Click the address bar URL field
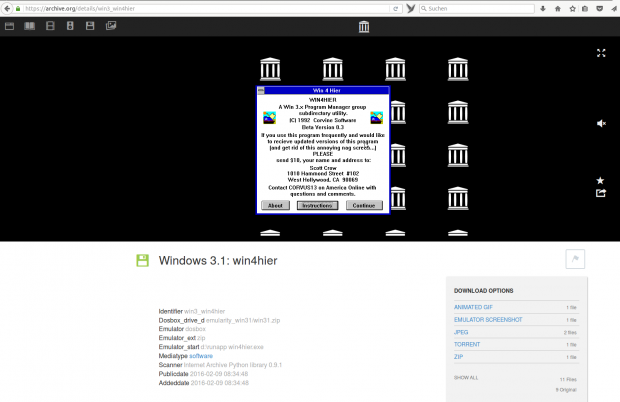 click(206, 8)
